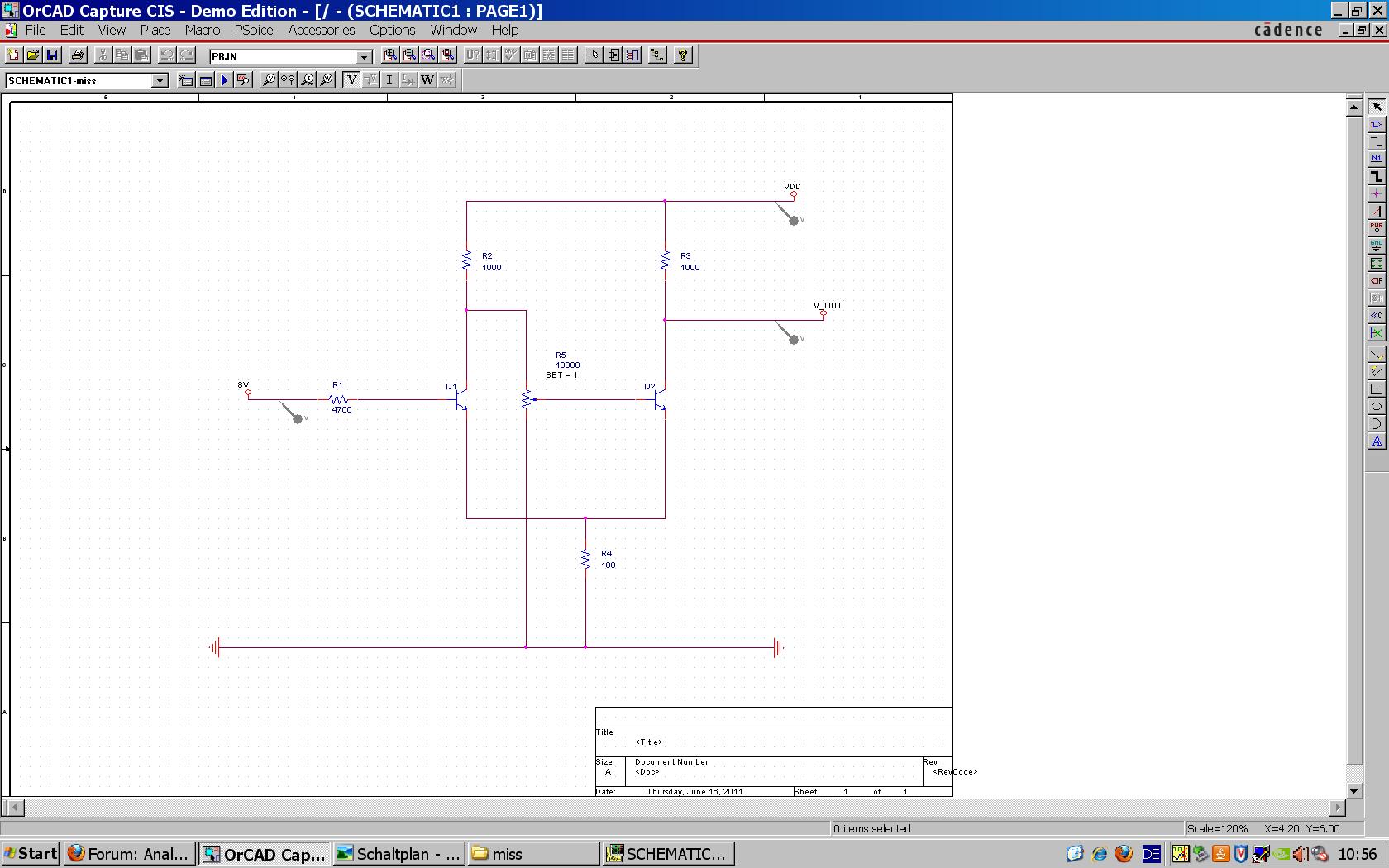
Task: Select the Place Text A tool
Action: (1377, 441)
